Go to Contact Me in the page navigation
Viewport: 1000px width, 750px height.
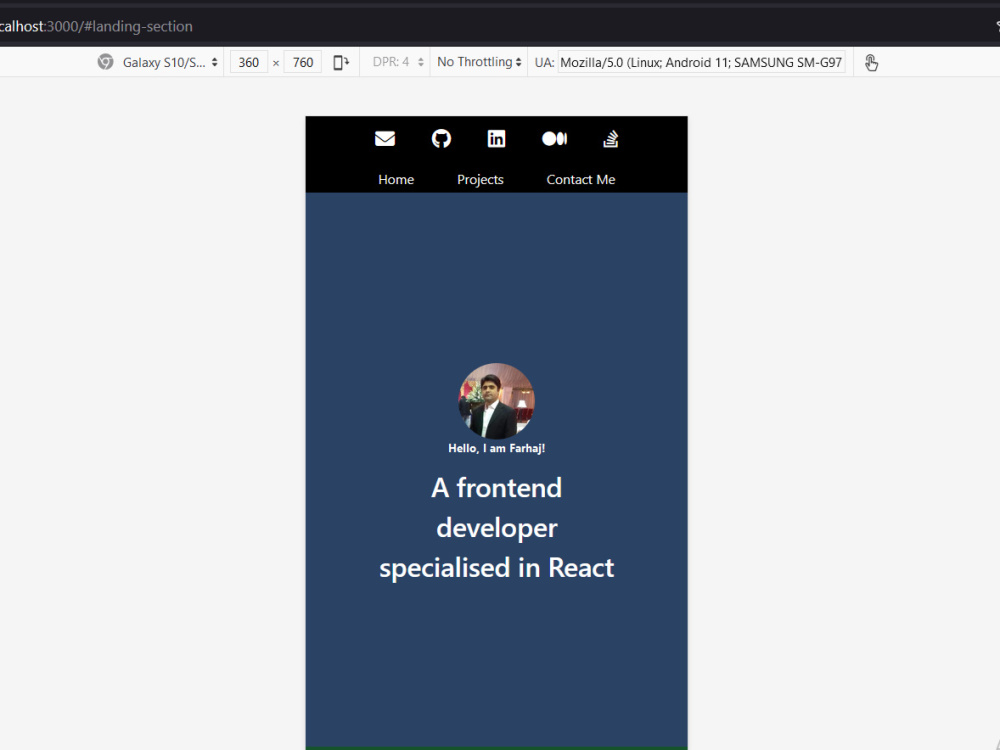coord(580,179)
